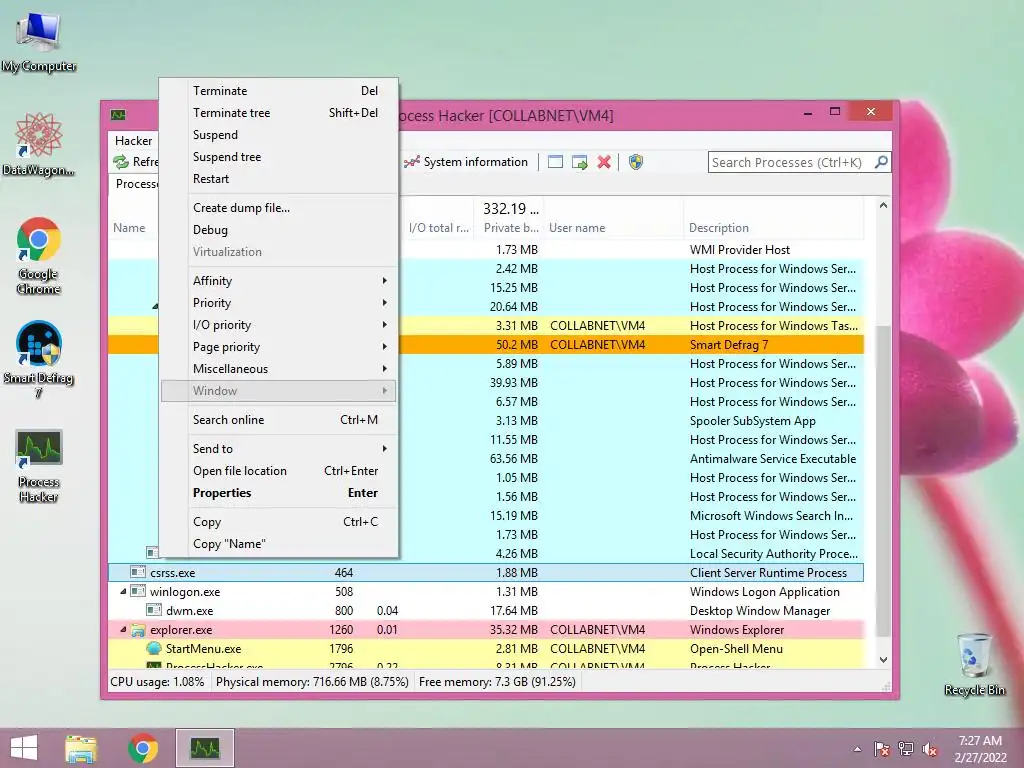
Task: Click the I/O total rate column header
Action: pyautogui.click(x=439, y=228)
